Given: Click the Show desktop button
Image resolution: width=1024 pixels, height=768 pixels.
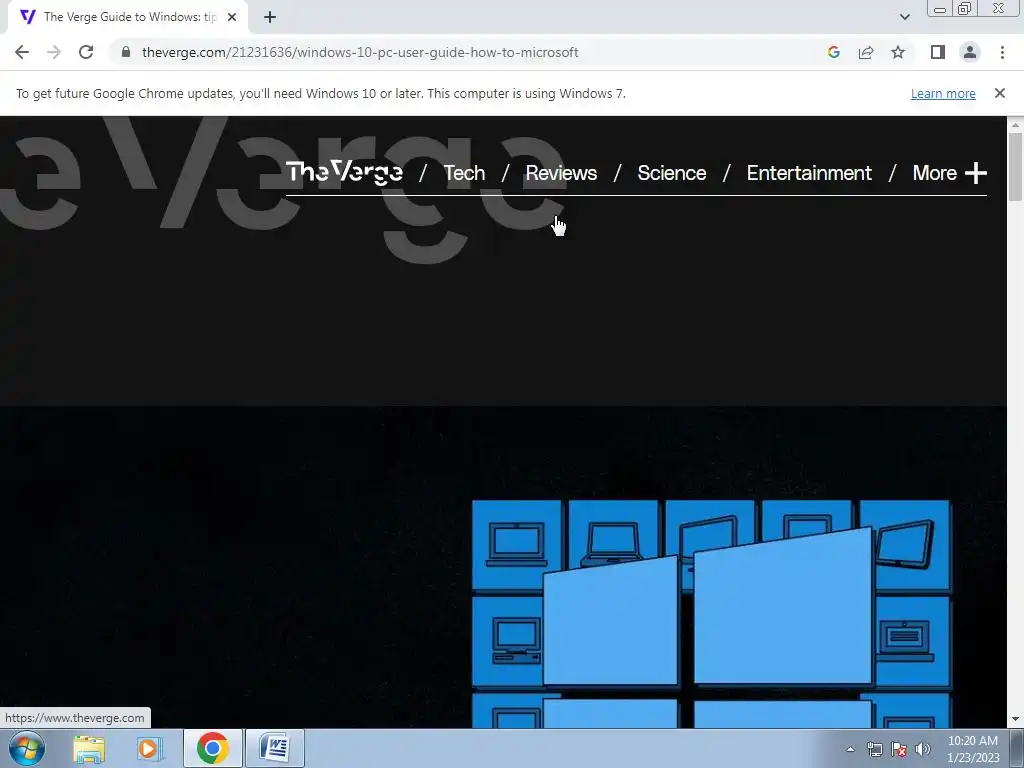Looking at the screenshot, I should pyautogui.click(x=1017, y=748).
